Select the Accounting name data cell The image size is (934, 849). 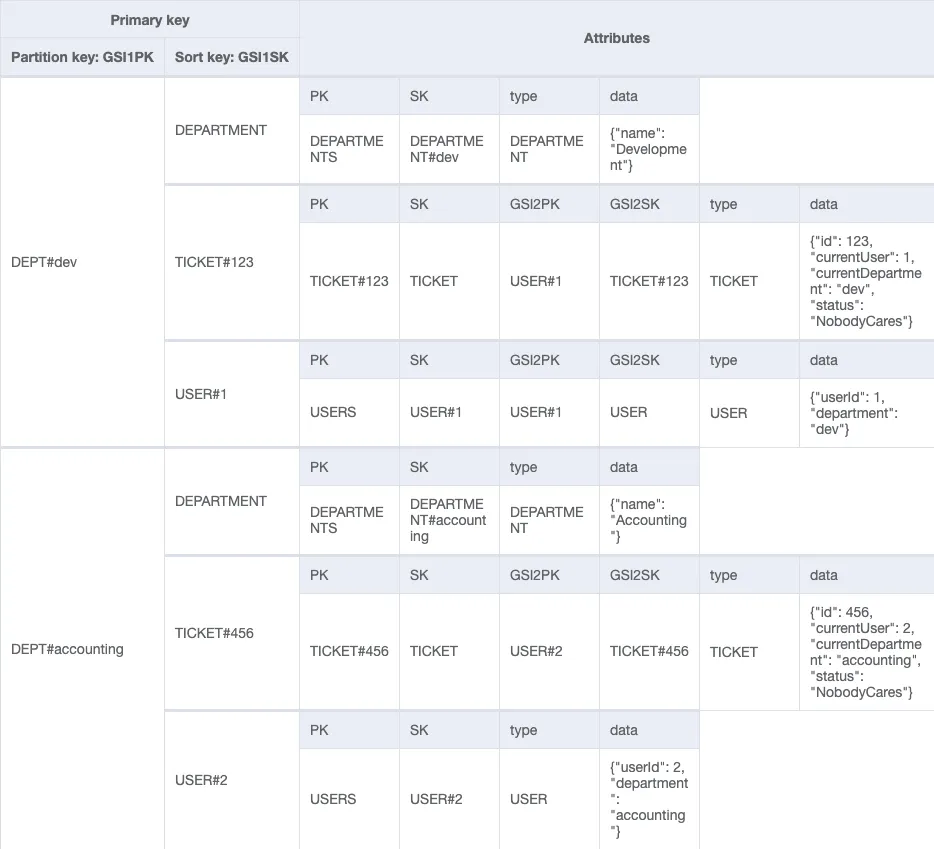[x=649, y=520]
